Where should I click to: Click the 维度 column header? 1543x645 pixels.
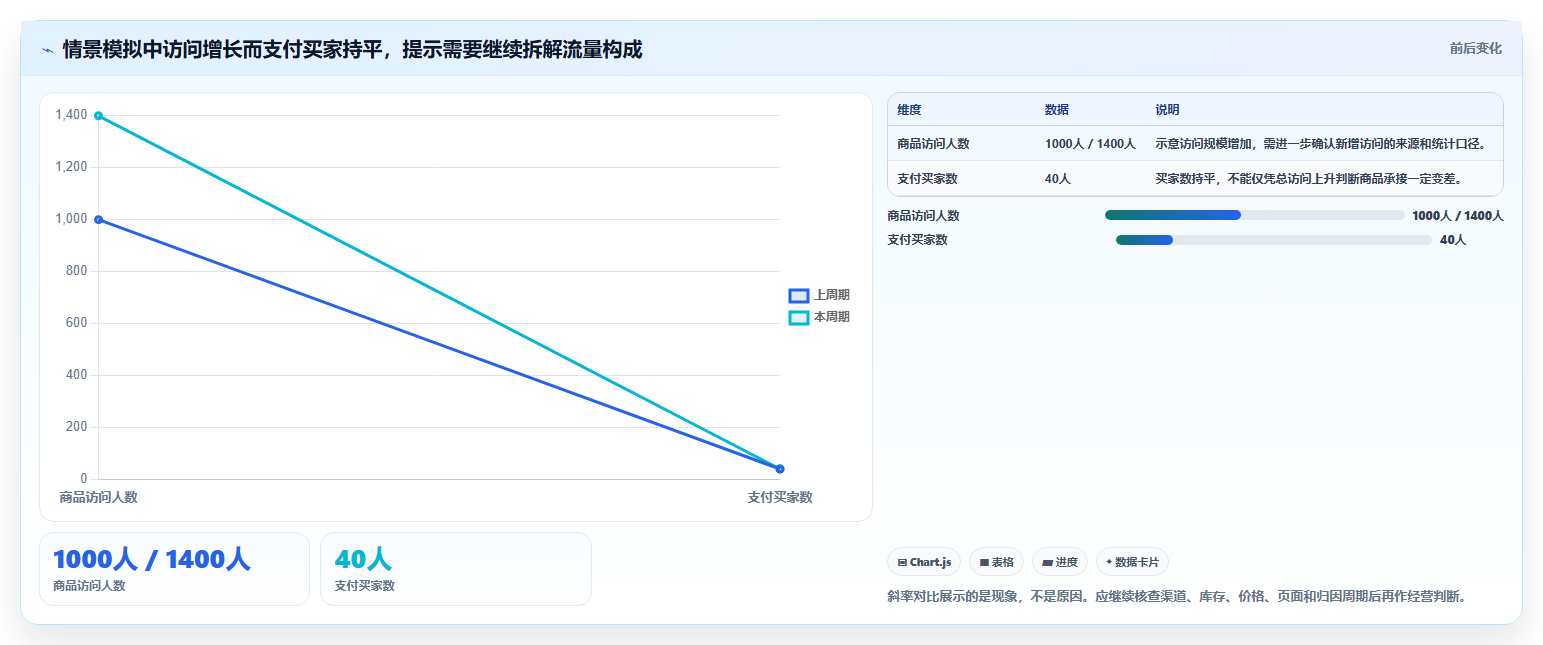click(x=909, y=109)
